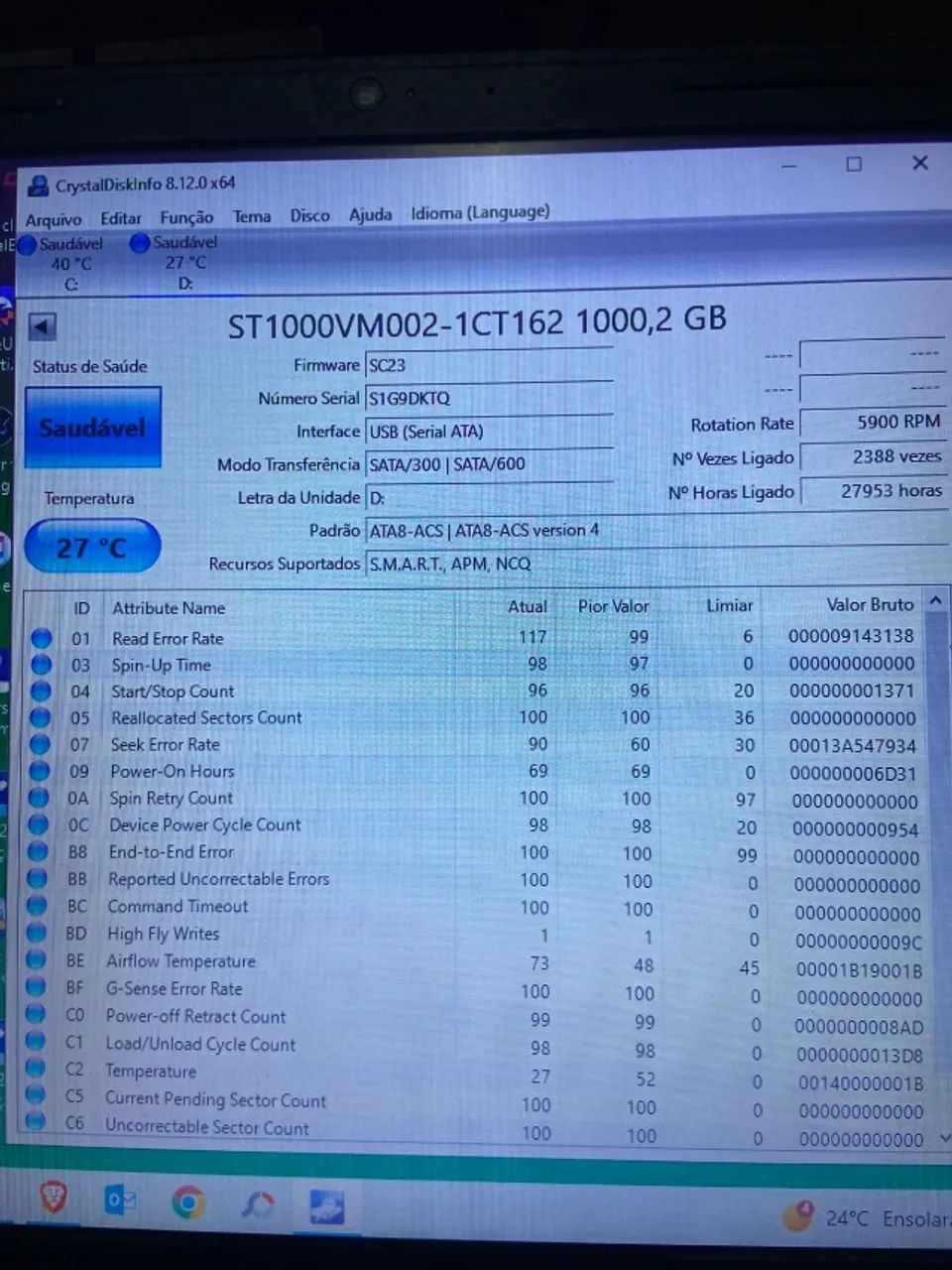Click the attribute list scroll-down arrow
This screenshot has height=1270, width=952.
coord(944,1138)
